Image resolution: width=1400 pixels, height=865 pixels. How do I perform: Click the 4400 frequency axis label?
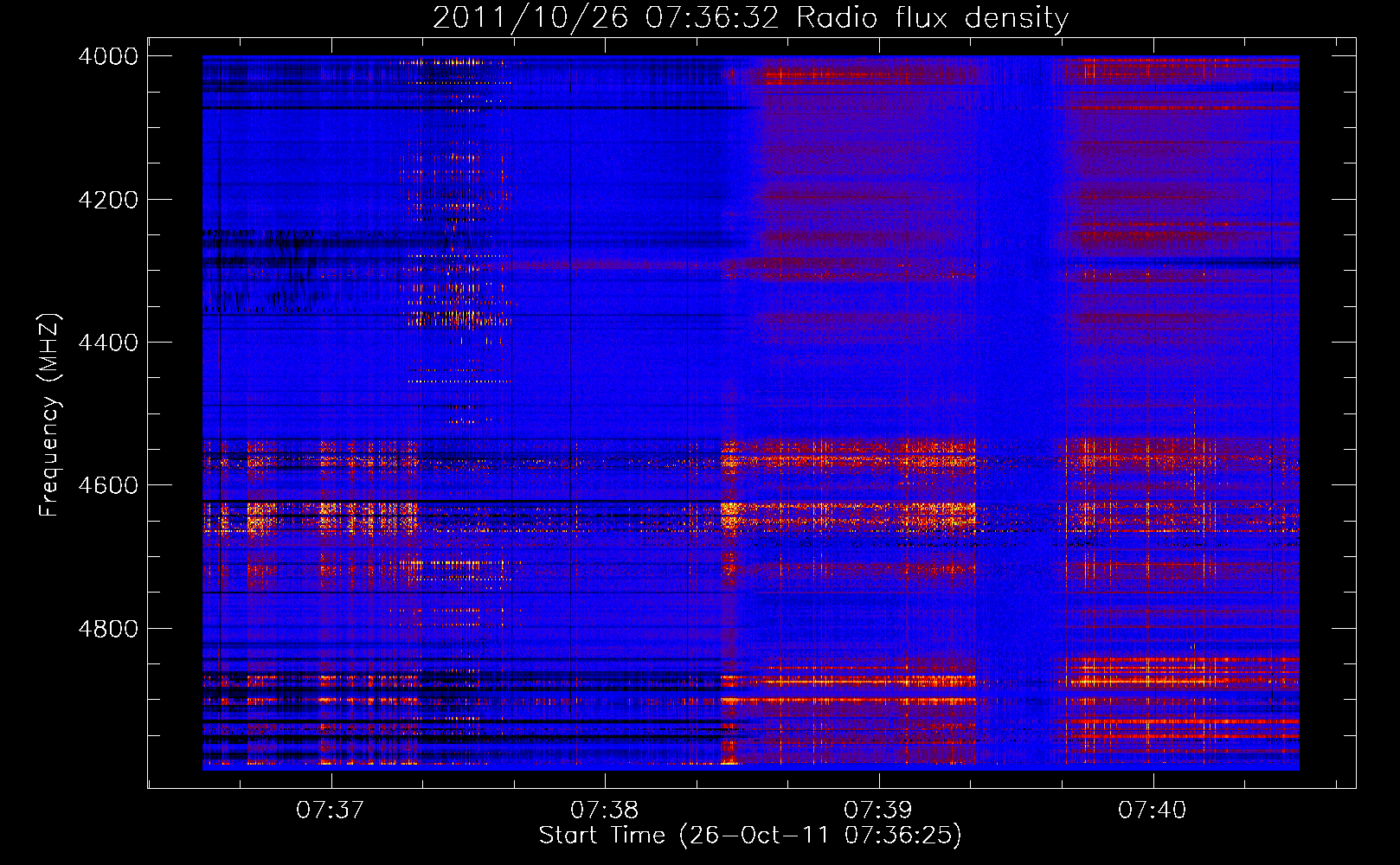point(108,343)
